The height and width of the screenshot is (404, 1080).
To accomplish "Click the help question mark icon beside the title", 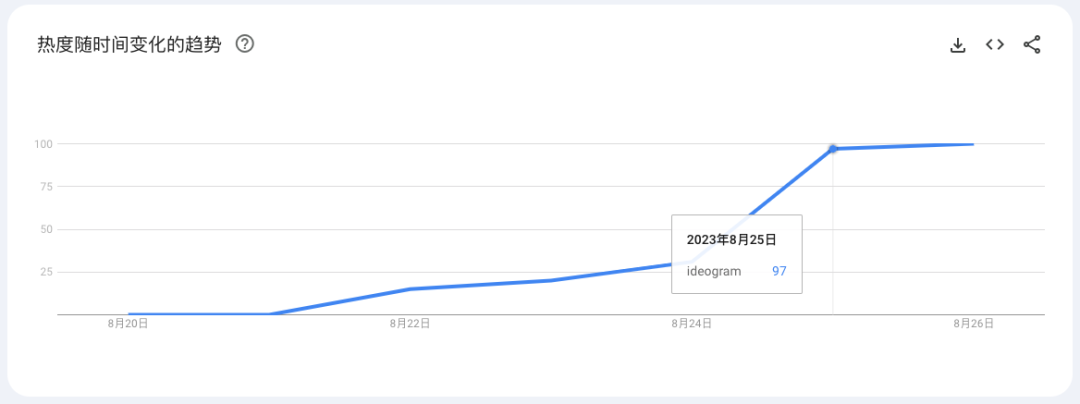I will [244, 44].
